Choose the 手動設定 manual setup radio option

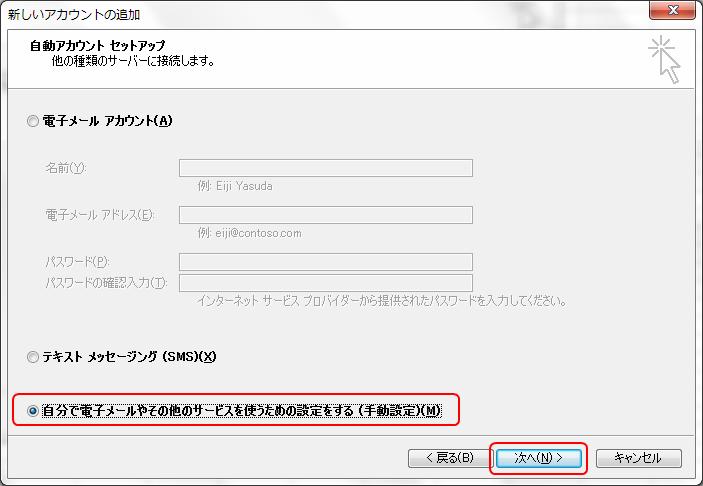pyautogui.click(x=33, y=411)
